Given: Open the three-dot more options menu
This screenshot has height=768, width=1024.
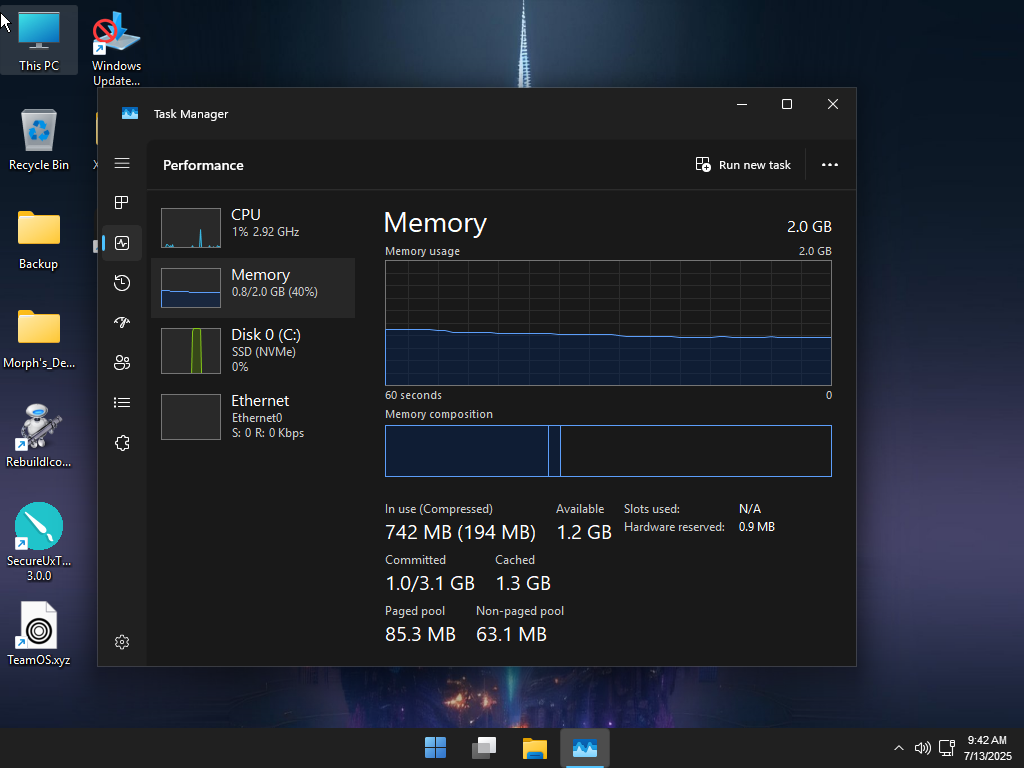Looking at the screenshot, I should [829, 165].
